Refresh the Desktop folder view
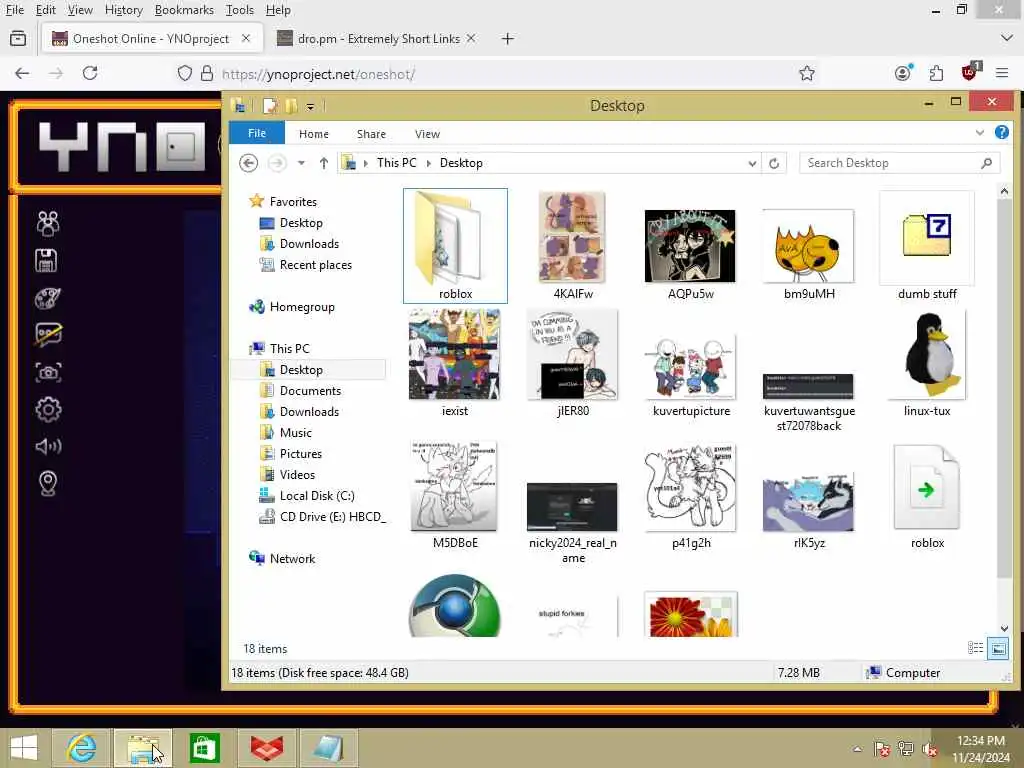Image resolution: width=1024 pixels, height=768 pixels. pos(774,163)
